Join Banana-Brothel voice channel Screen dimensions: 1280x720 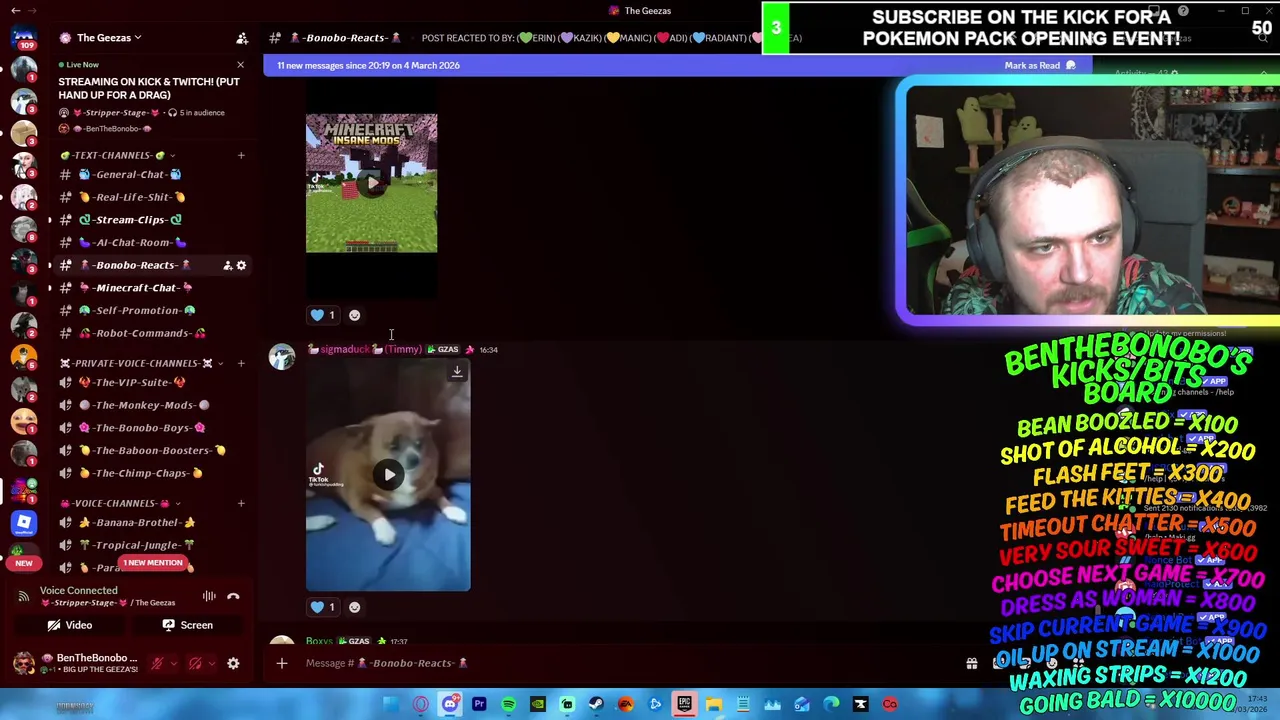point(151,522)
